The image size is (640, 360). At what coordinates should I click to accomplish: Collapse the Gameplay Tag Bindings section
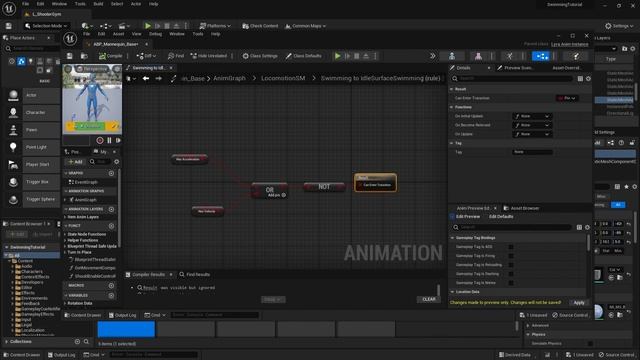click(x=452, y=238)
